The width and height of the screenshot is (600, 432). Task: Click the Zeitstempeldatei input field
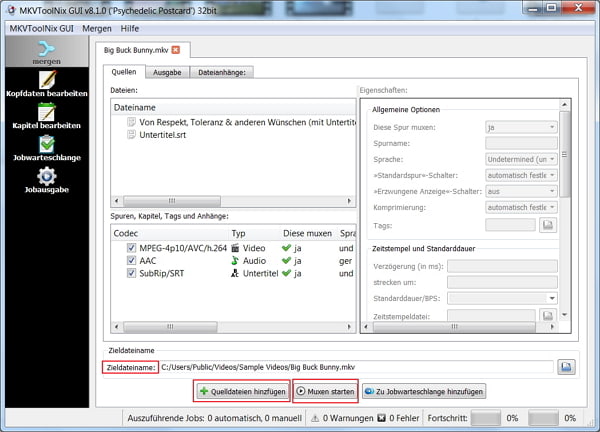[x=491, y=316]
